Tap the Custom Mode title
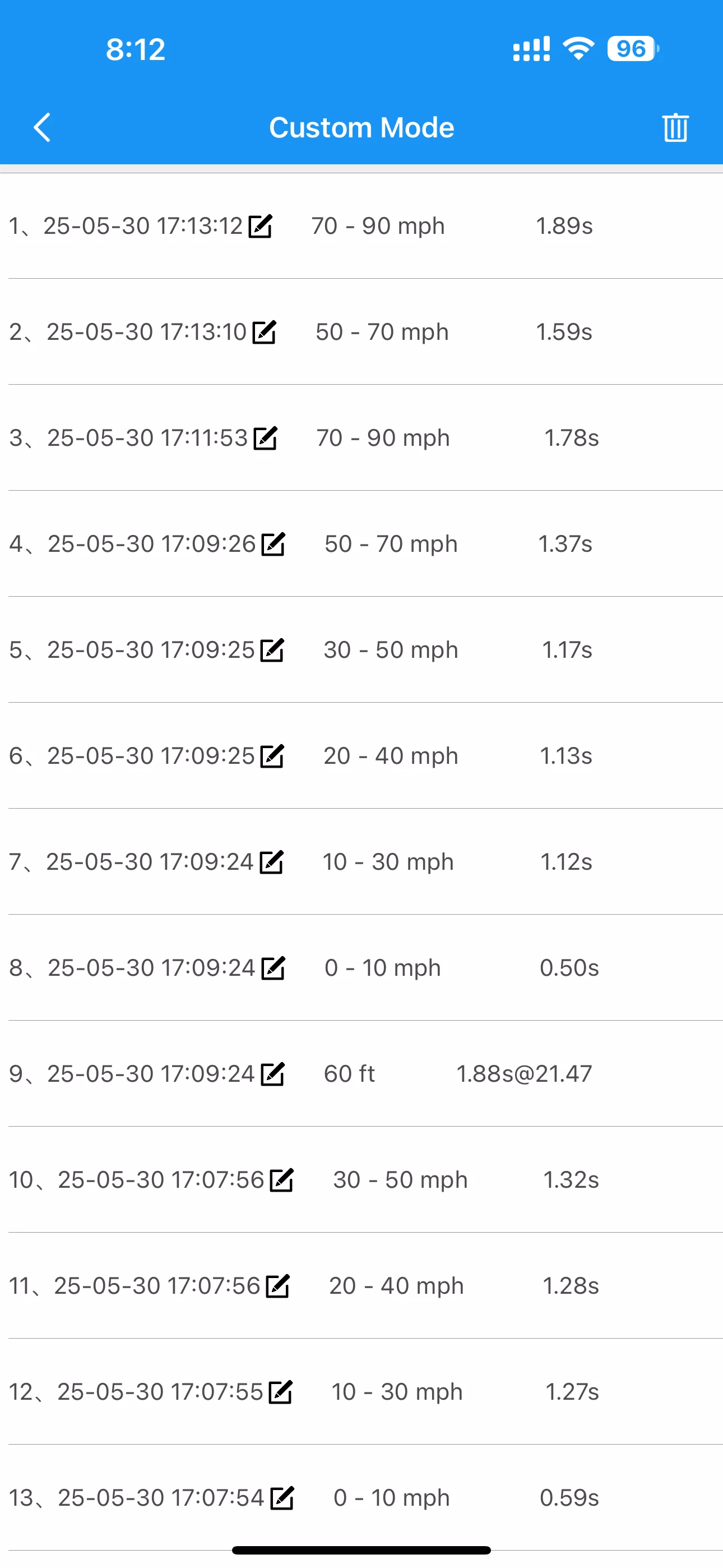The height and width of the screenshot is (1568, 723). 361,128
